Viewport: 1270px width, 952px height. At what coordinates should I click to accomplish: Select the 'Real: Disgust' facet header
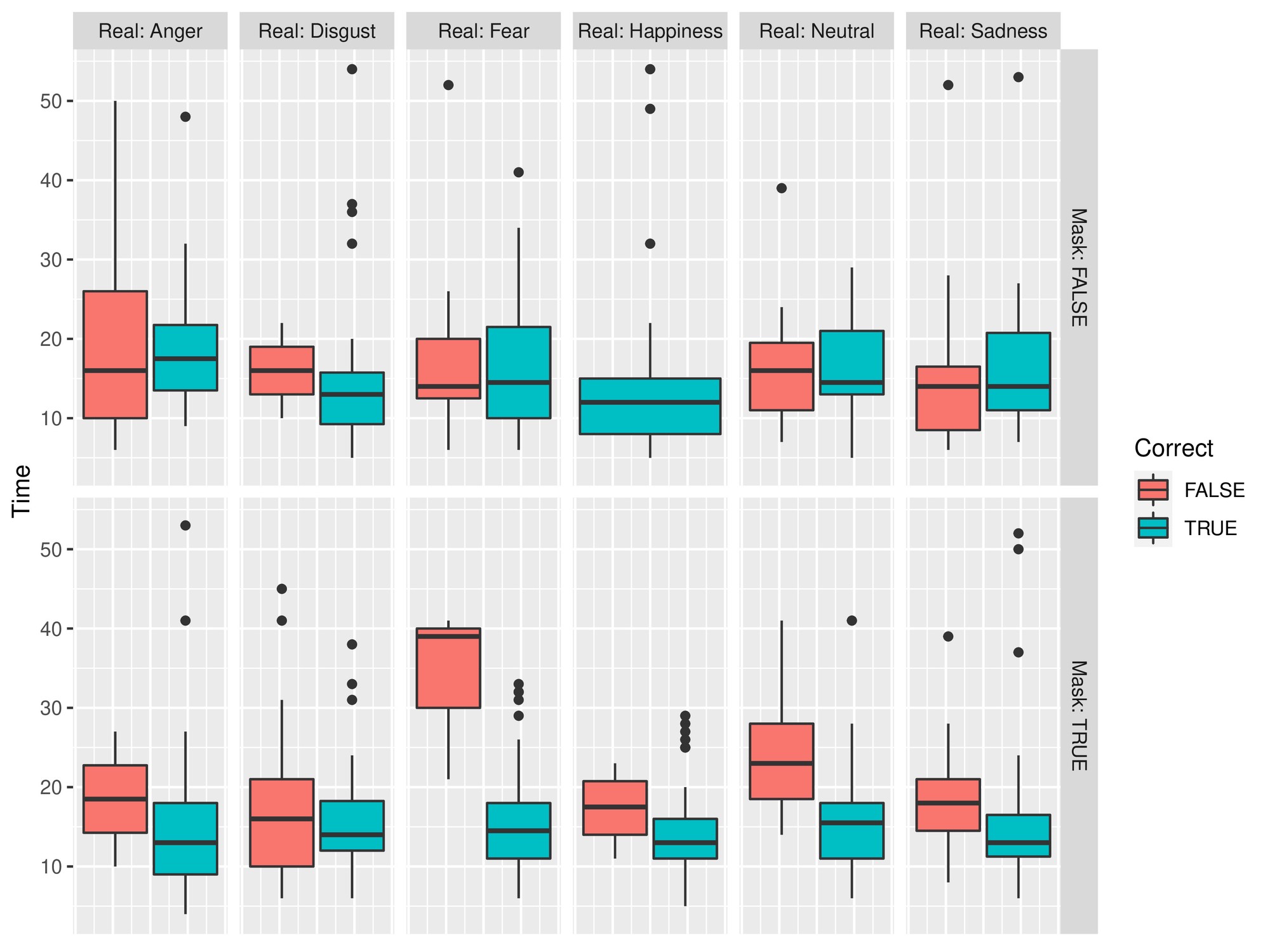pyautogui.click(x=317, y=31)
